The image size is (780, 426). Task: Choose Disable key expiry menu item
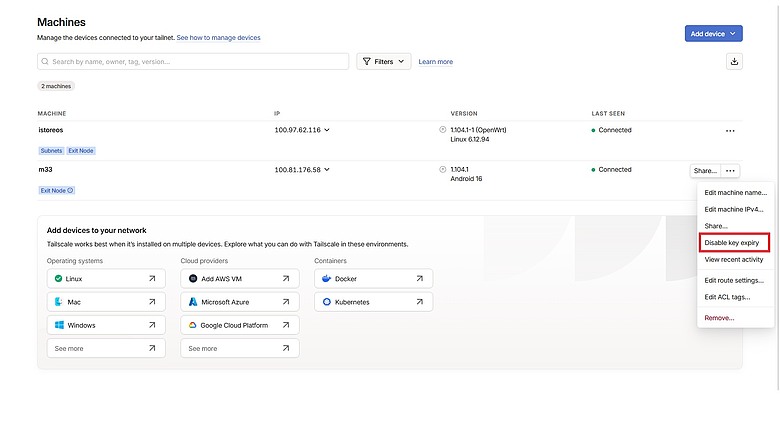[x=734, y=243]
